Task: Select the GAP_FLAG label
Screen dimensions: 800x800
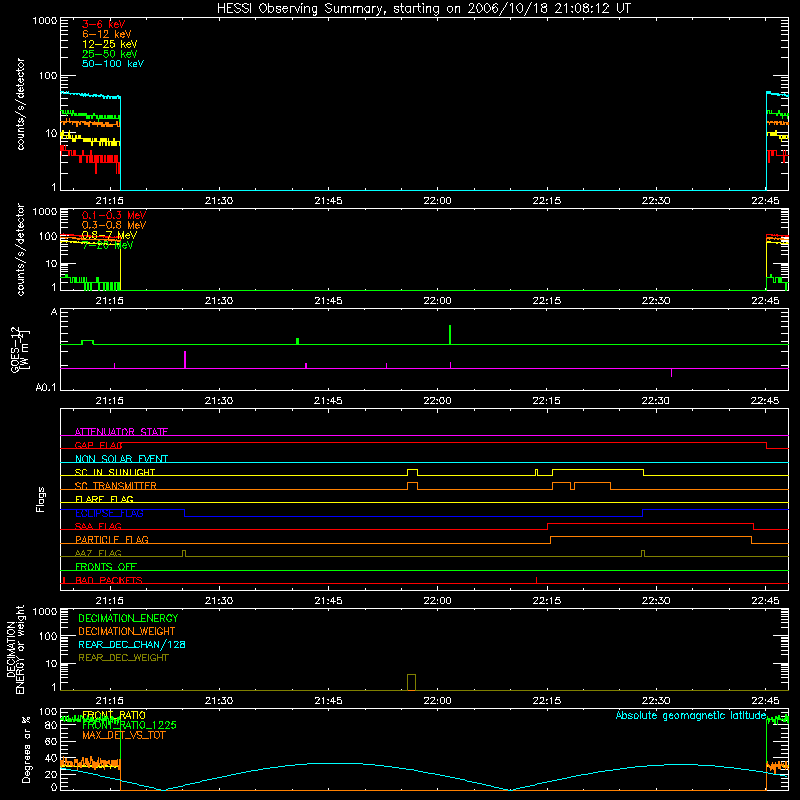Action: tap(98, 445)
